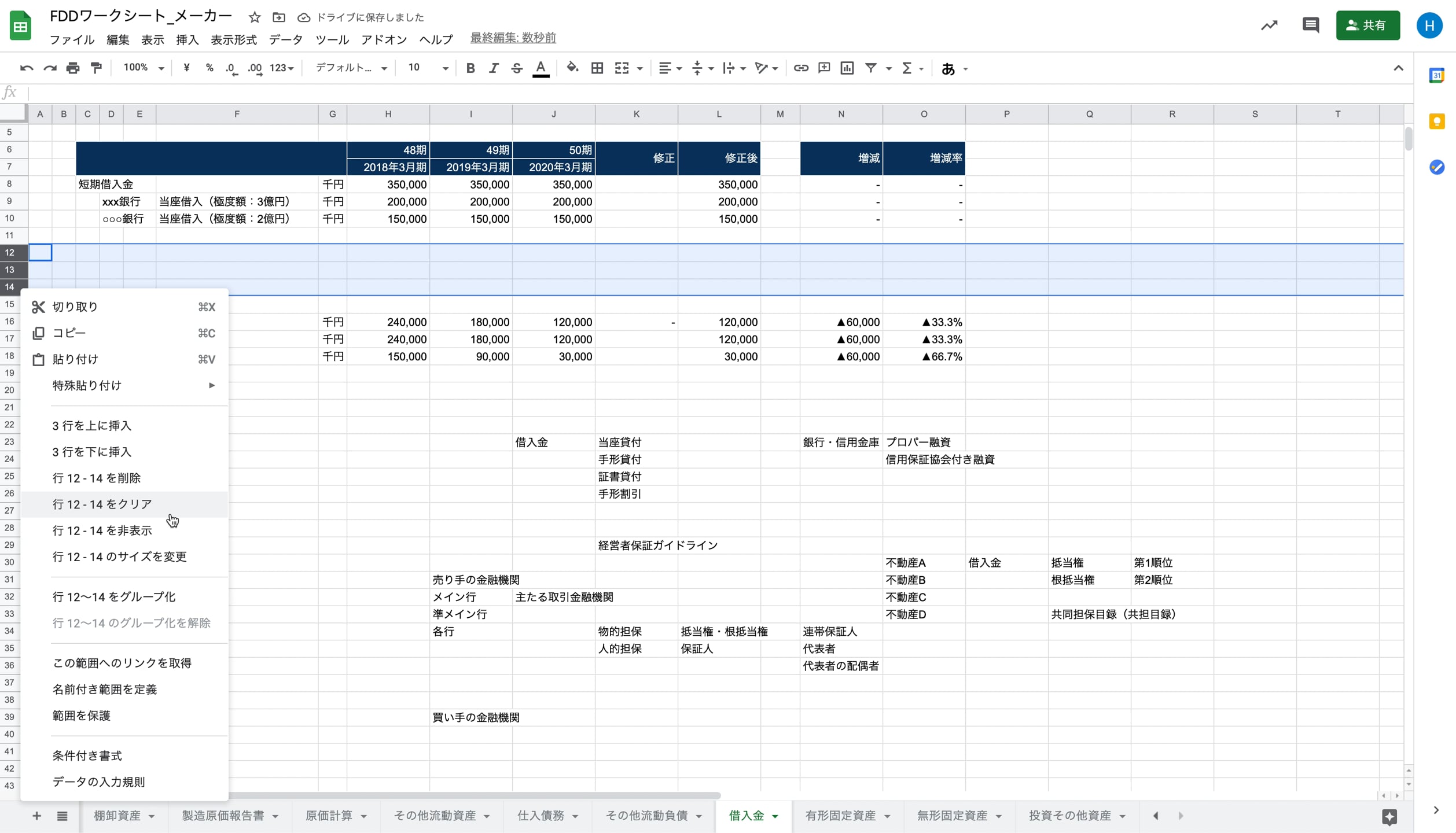Open the font size 10 dropdown
Image resolution: width=1456 pixels, height=833 pixels.
coord(427,68)
